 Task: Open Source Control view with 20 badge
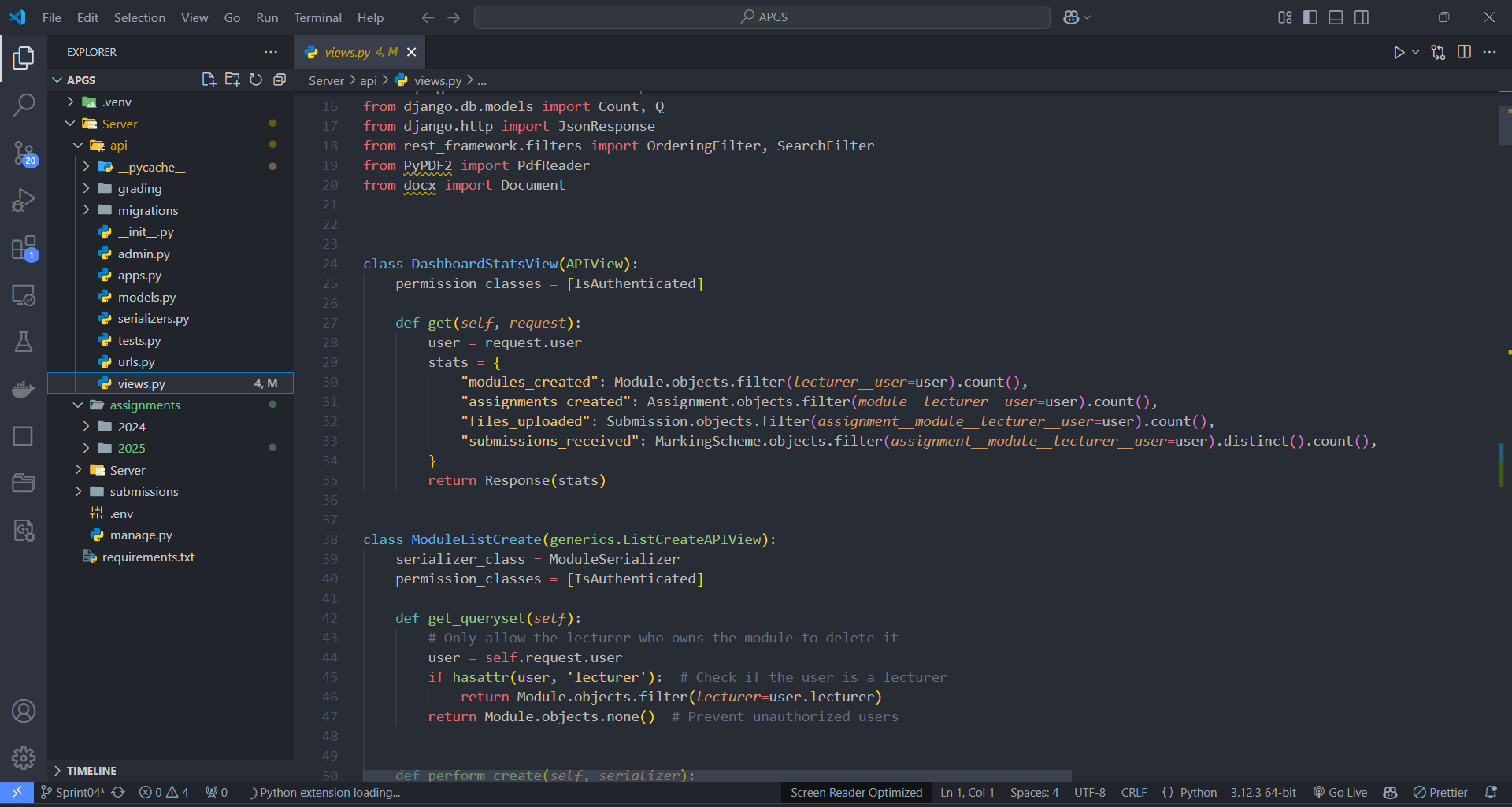24,153
